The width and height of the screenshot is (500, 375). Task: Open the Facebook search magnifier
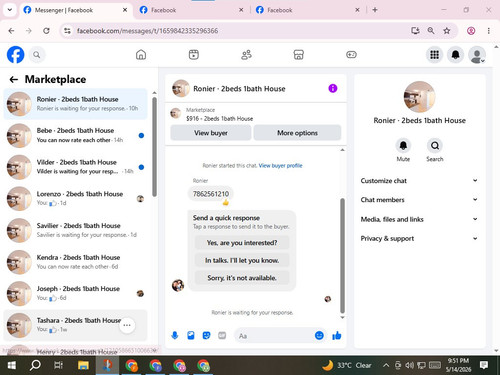tap(37, 55)
